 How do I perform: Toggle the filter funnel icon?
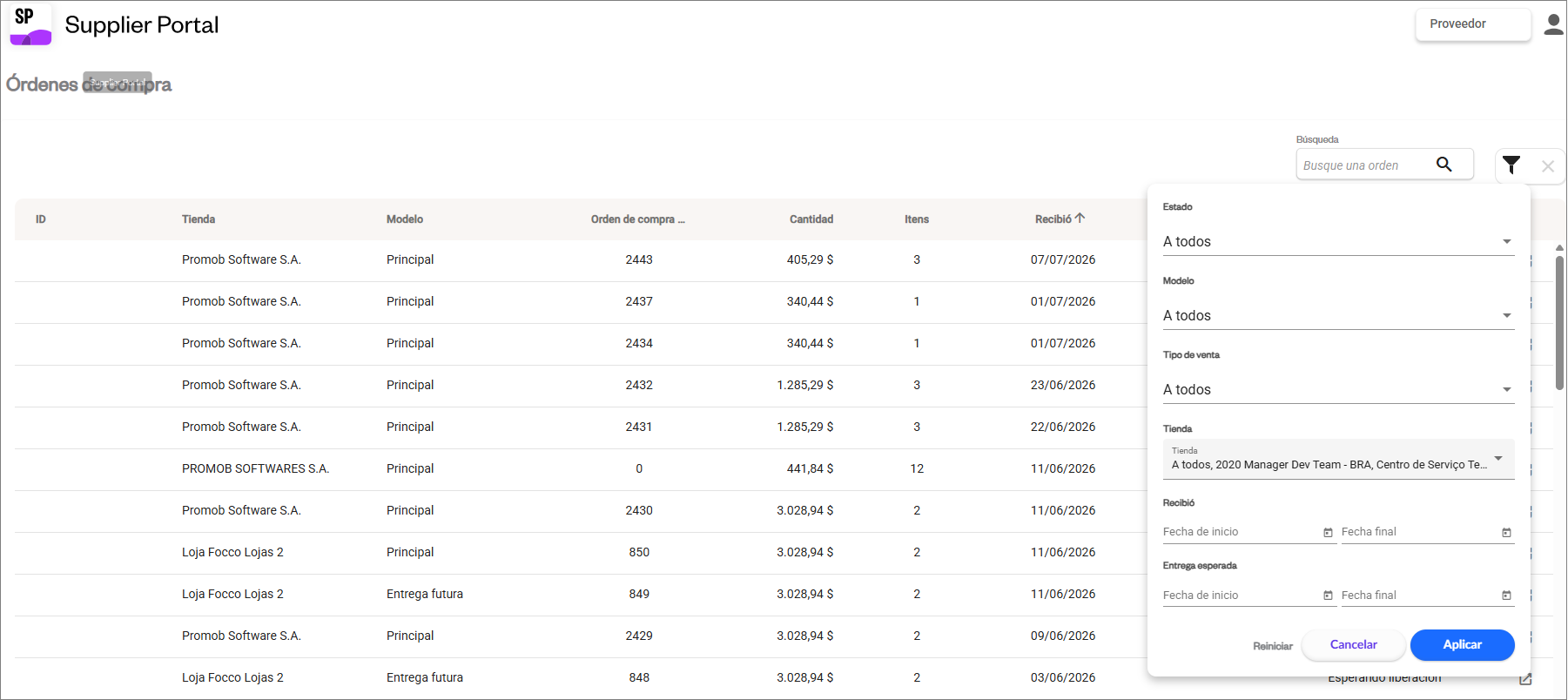[x=1511, y=165]
